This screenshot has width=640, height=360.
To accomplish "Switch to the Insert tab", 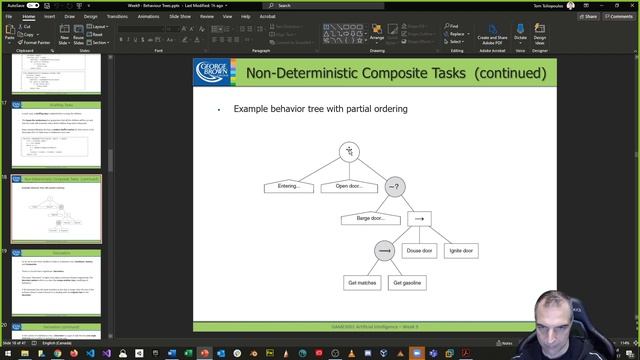I will tap(49, 17).
